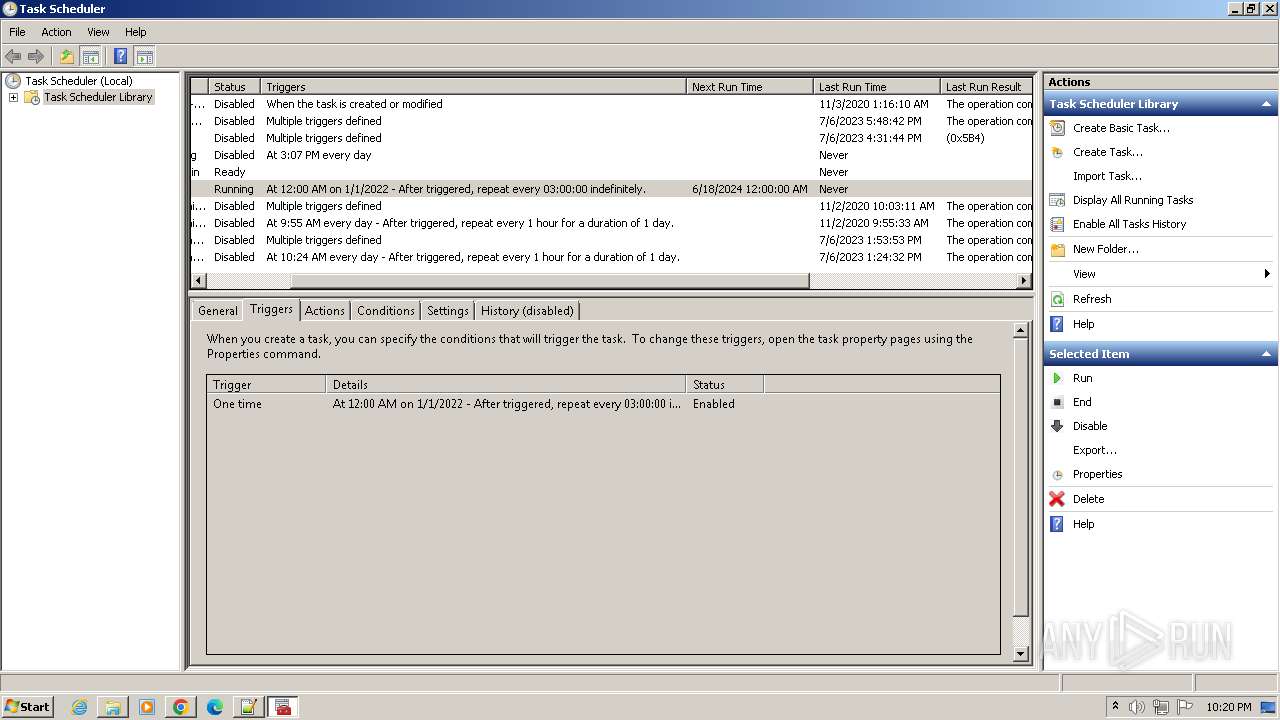Click the Up one level folder icon
1280x720 pixels.
(x=67, y=57)
